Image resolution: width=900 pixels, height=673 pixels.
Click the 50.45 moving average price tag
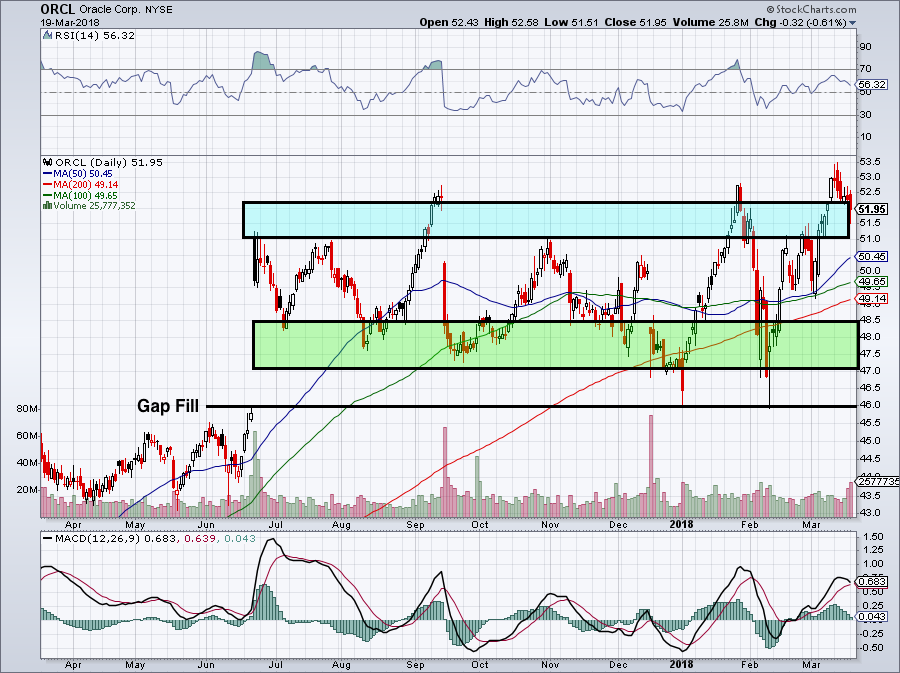(x=872, y=256)
